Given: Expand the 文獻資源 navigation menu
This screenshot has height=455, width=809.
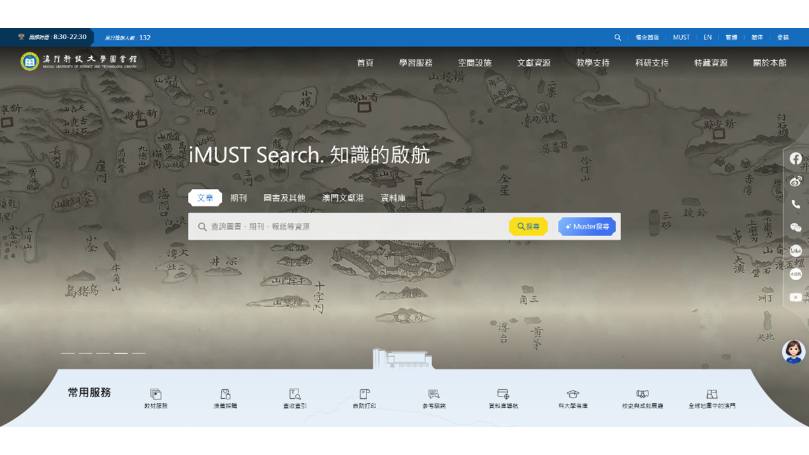Looking at the screenshot, I should pyautogui.click(x=533, y=63).
